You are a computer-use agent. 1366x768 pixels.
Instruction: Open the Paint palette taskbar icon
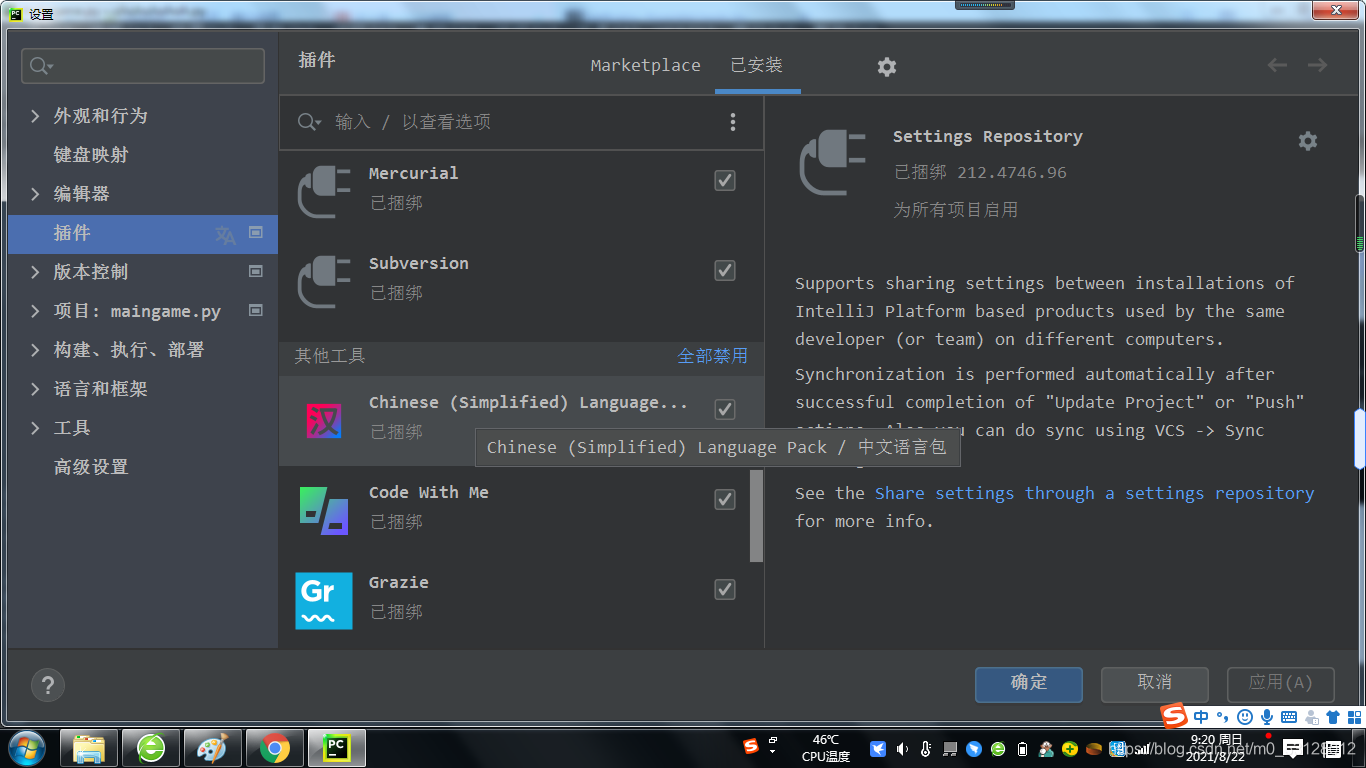(213, 748)
